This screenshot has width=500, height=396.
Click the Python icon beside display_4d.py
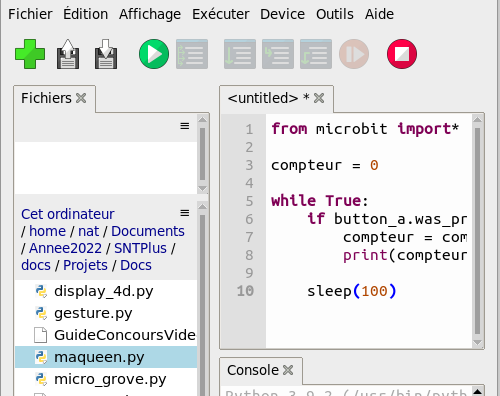point(41,291)
